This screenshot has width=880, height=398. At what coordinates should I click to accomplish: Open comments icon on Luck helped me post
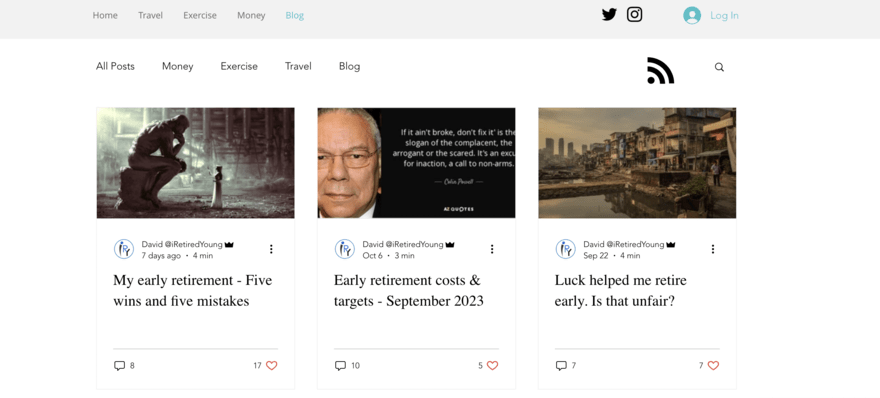click(x=561, y=365)
